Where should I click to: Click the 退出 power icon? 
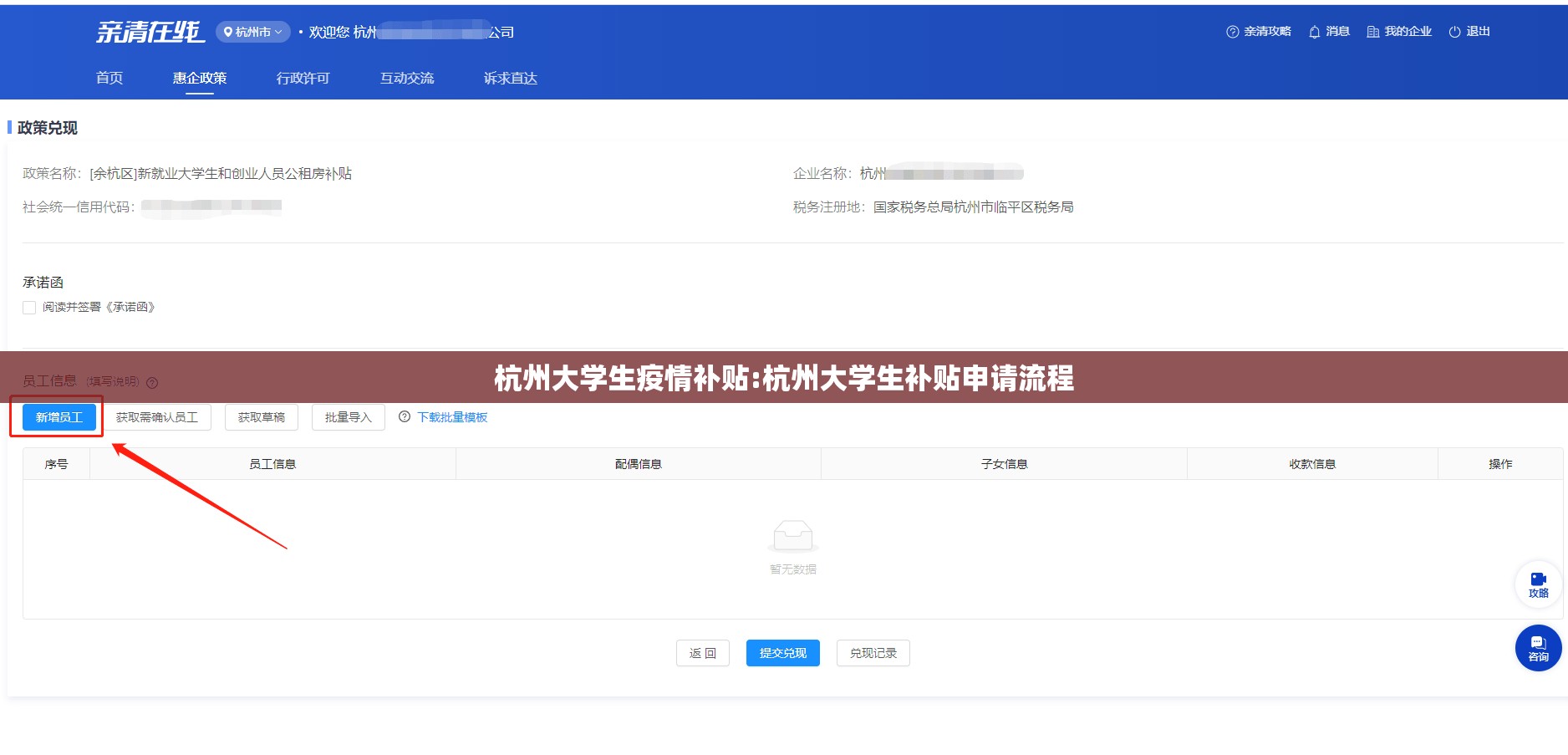click(1454, 32)
